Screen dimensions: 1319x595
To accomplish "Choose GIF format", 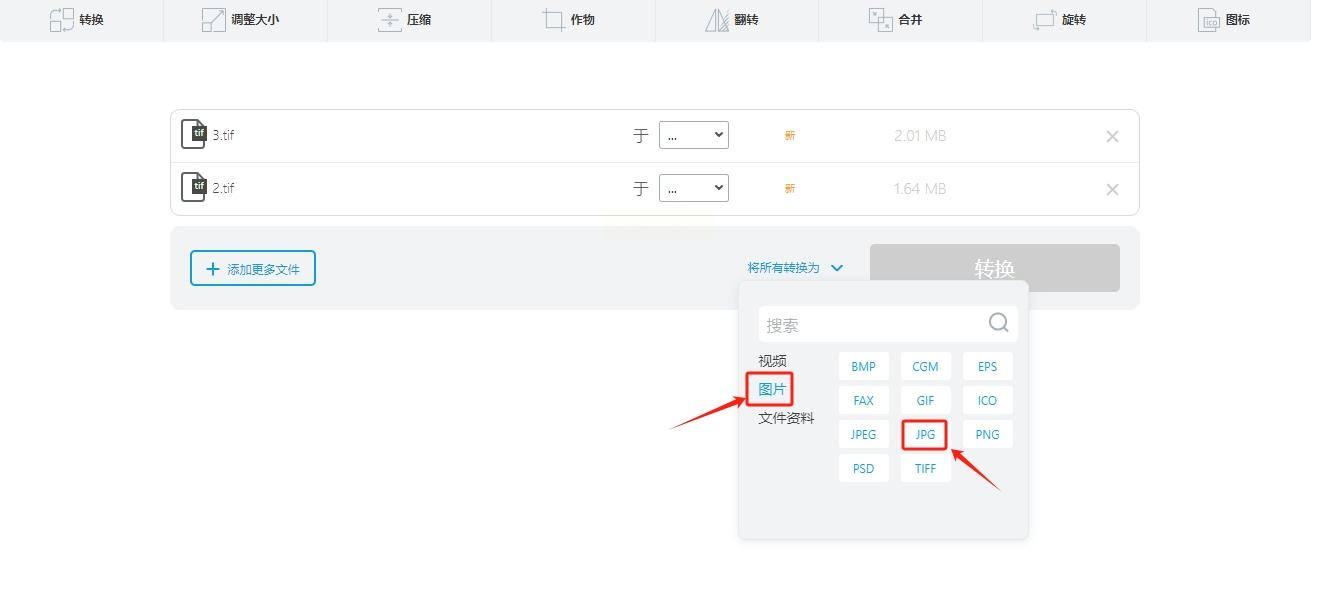I will coord(925,400).
